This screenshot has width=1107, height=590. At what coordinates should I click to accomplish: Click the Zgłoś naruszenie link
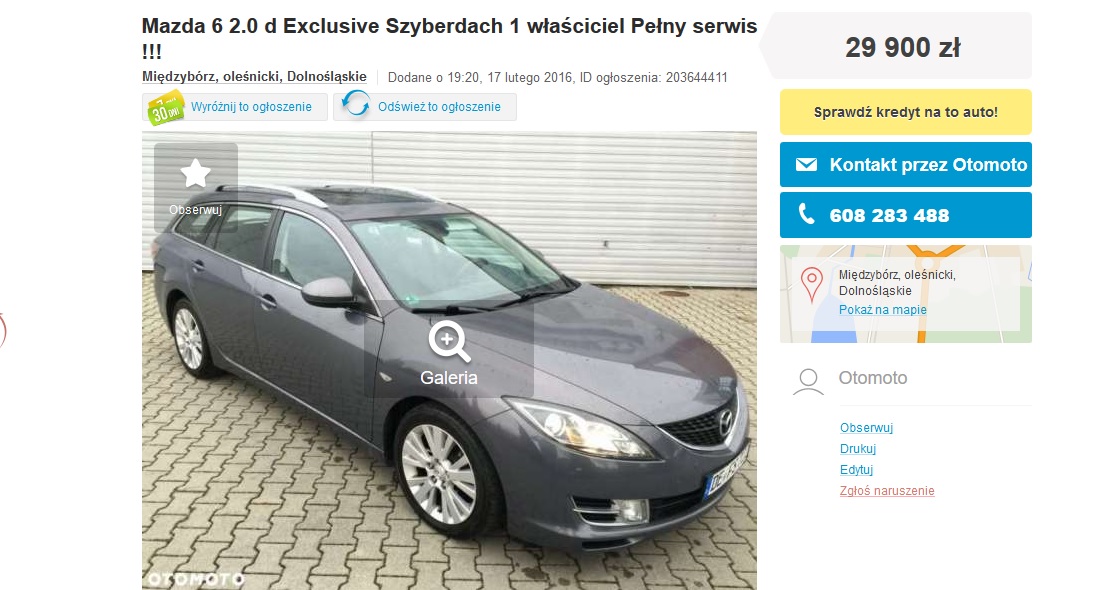pos(887,491)
